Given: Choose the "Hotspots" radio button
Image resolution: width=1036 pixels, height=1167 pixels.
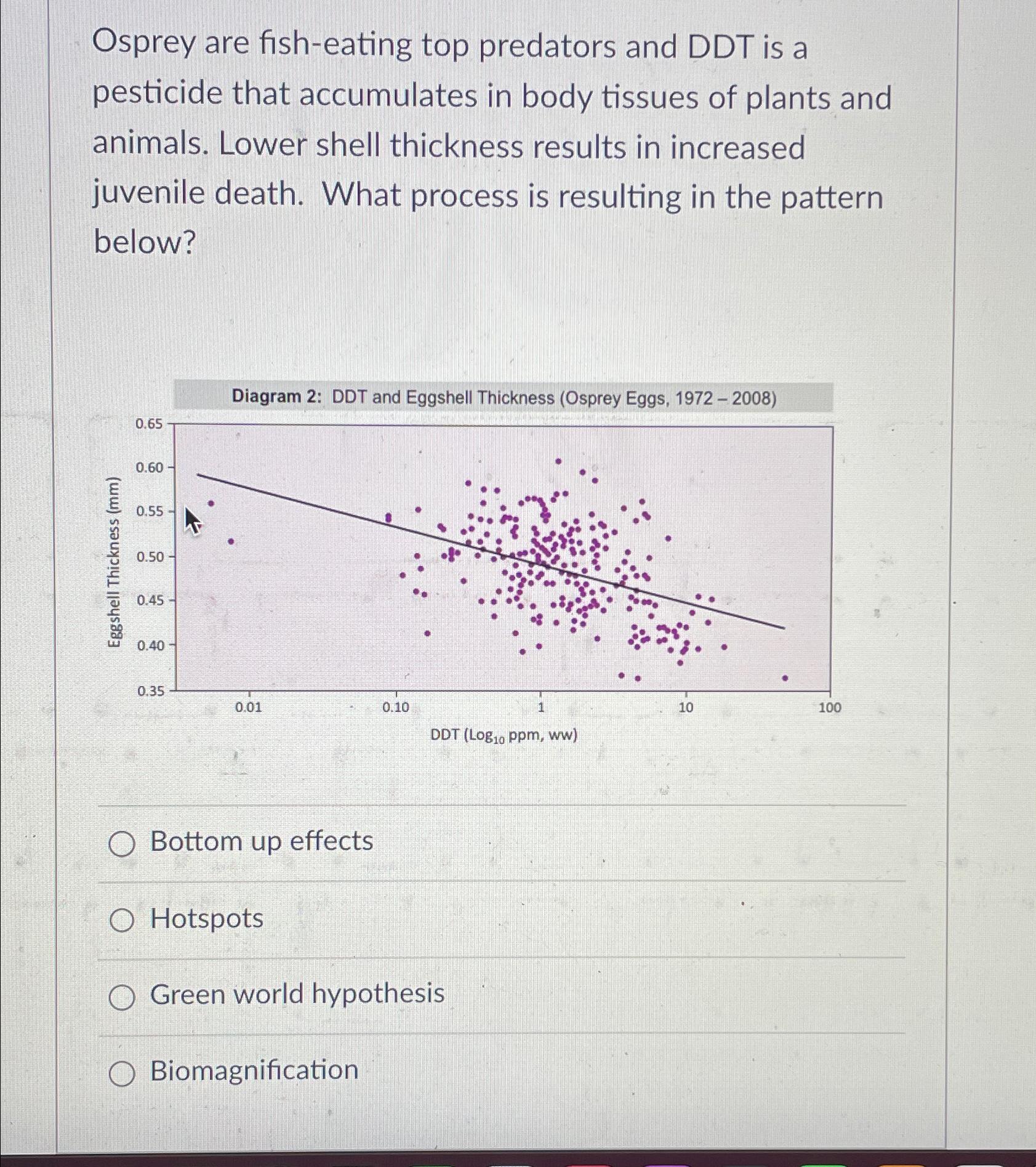Looking at the screenshot, I should coord(122,921).
